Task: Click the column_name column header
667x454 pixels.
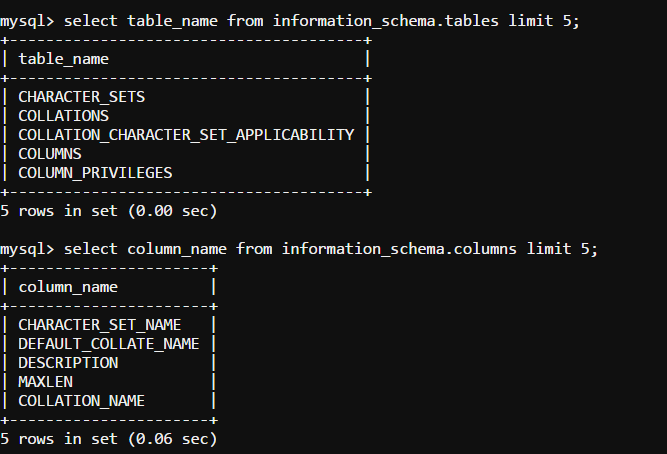Action: pyautogui.click(x=68, y=287)
